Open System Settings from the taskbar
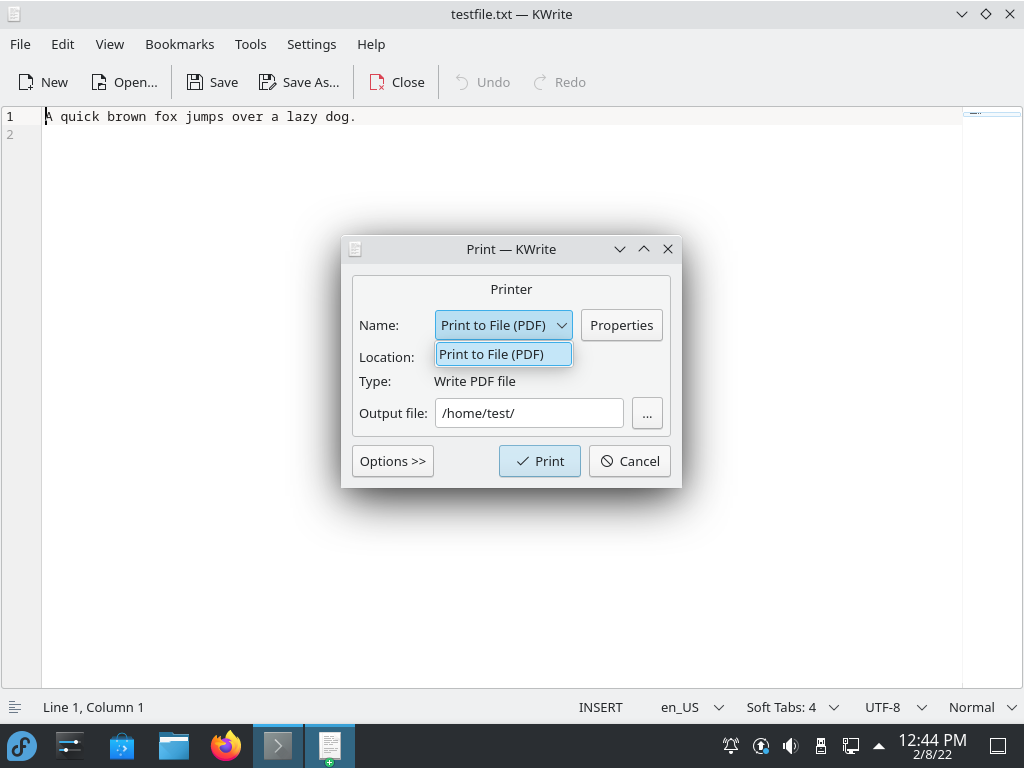Screen dimensions: 1024x768 pos(69,746)
